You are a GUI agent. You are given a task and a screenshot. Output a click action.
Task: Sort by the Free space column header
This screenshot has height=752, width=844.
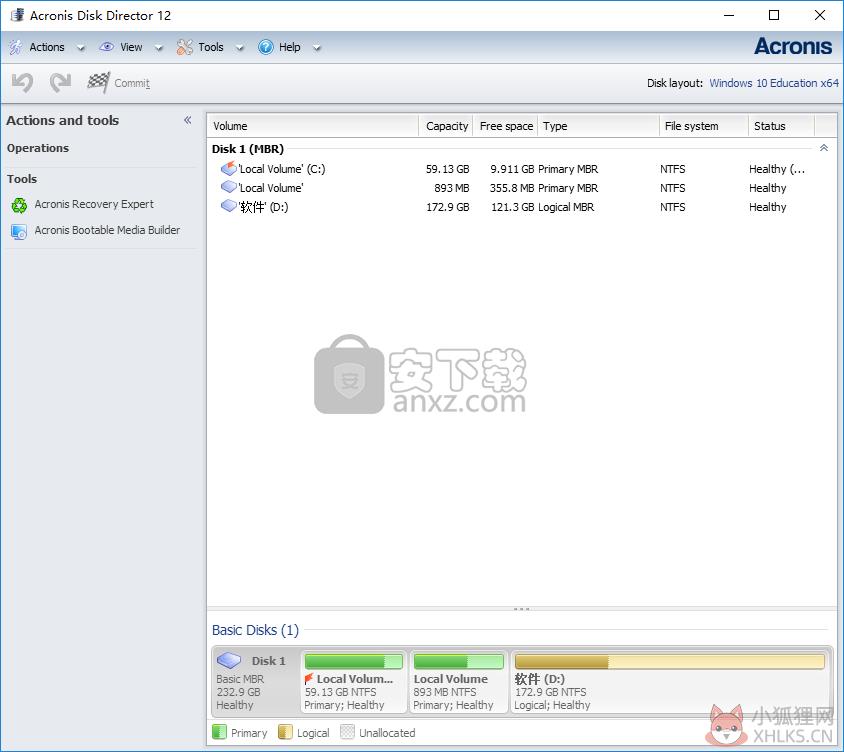click(x=505, y=126)
